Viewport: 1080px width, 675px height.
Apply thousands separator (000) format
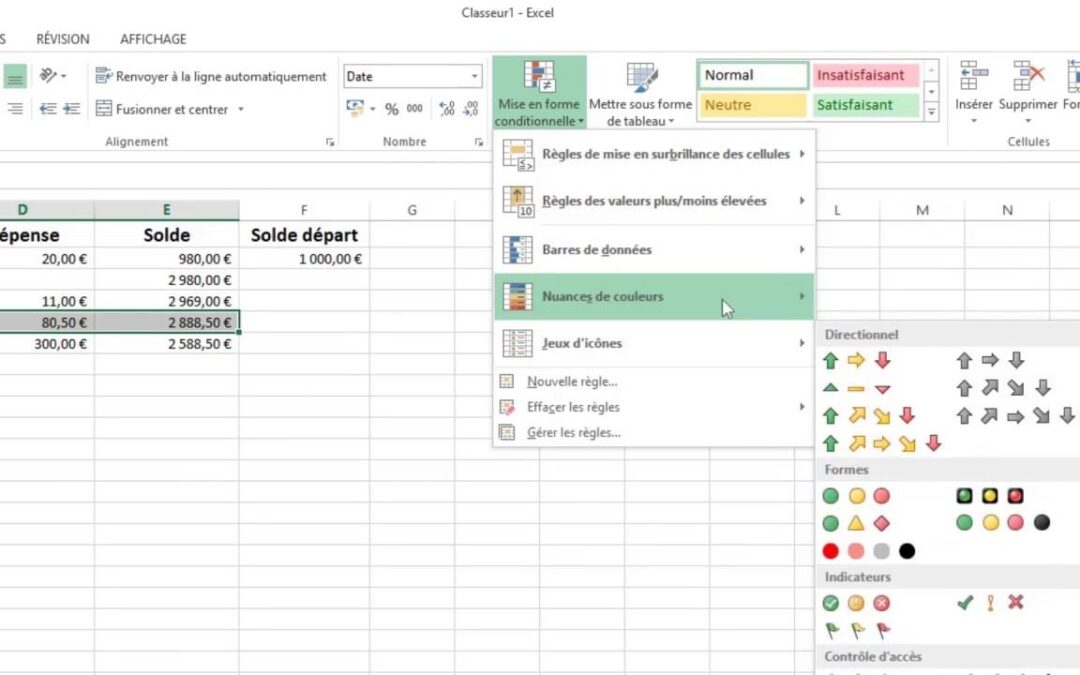tap(415, 109)
